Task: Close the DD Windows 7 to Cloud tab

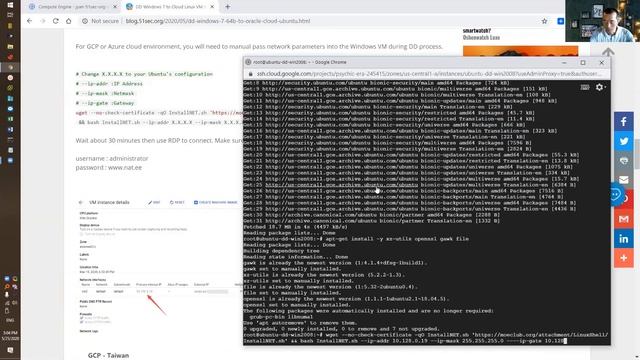Action: pos(212,7)
